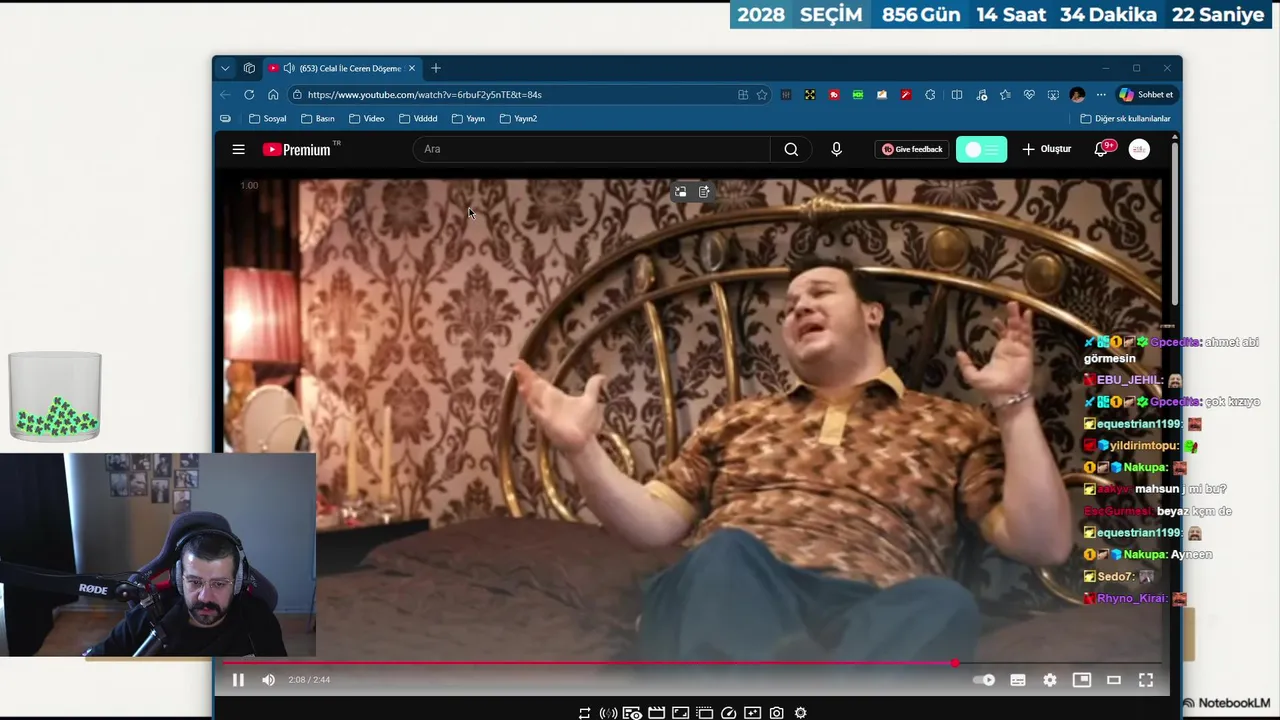Open the Oluştur create menu
The image size is (1280, 720).
1046,149
